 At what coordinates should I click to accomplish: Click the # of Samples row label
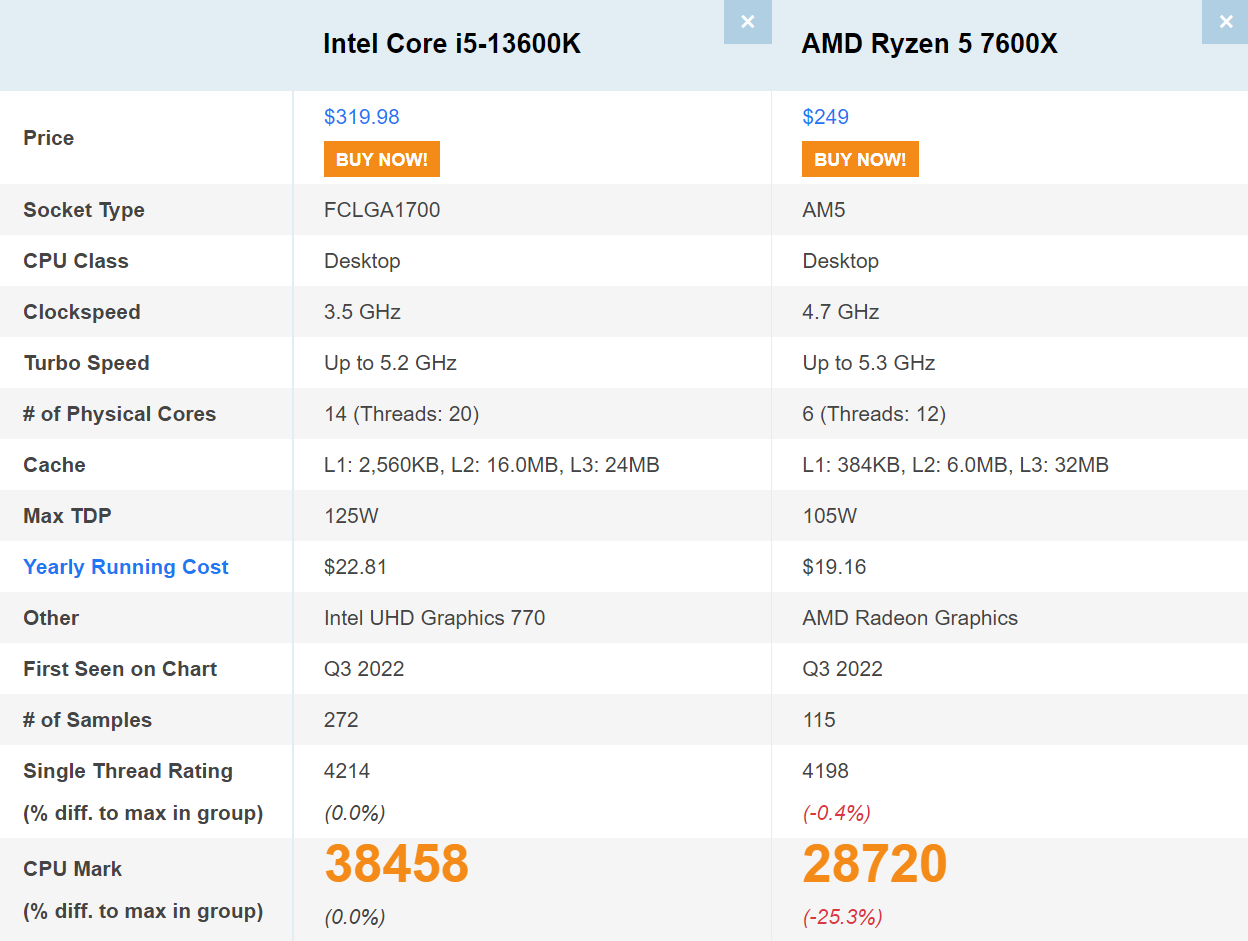tap(88, 720)
